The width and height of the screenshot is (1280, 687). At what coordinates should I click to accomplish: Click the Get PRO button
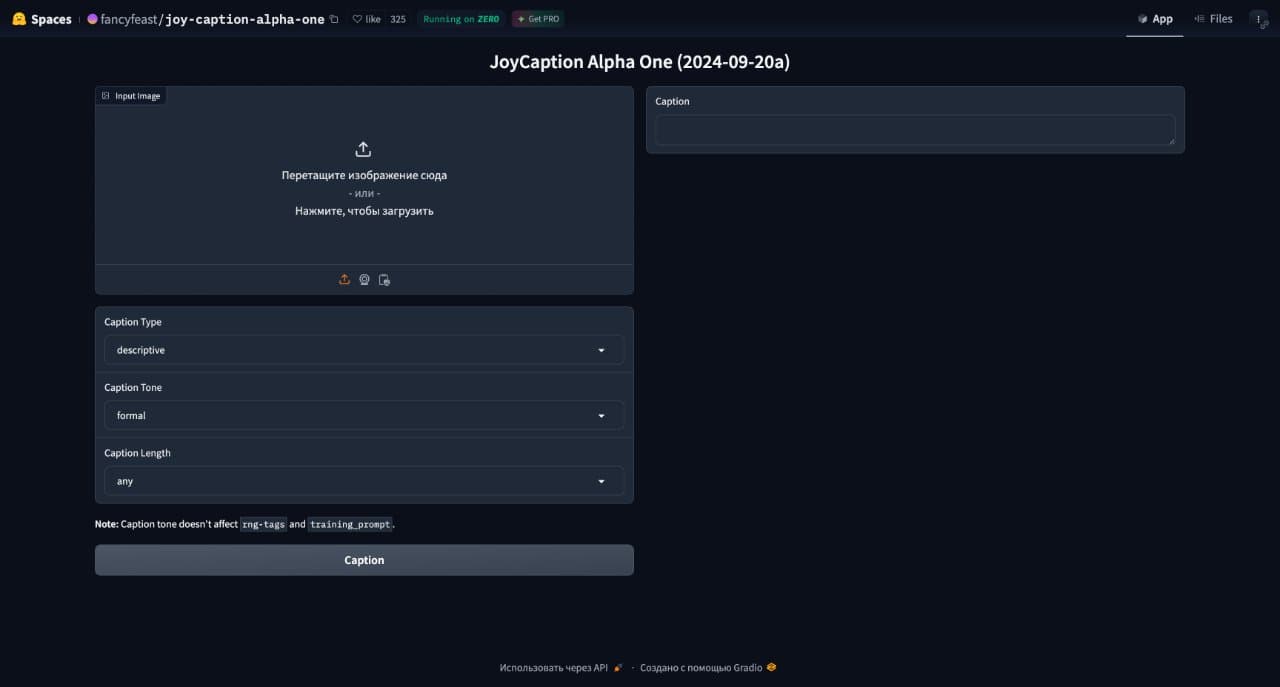click(x=538, y=19)
